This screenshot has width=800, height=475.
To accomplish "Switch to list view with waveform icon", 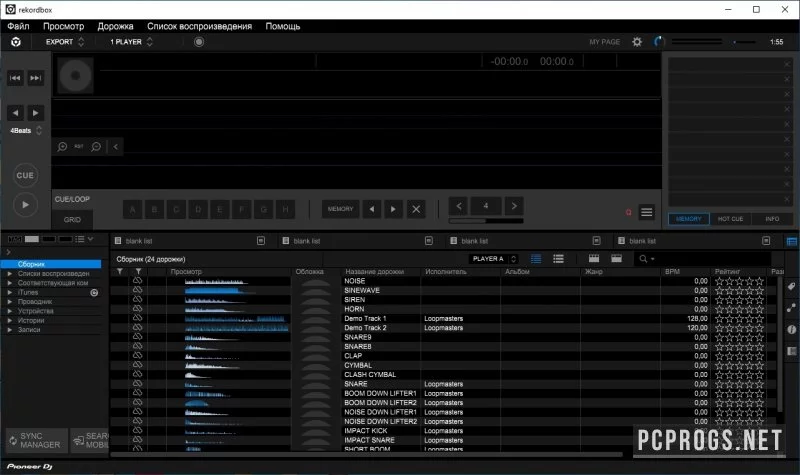I will pos(536,259).
